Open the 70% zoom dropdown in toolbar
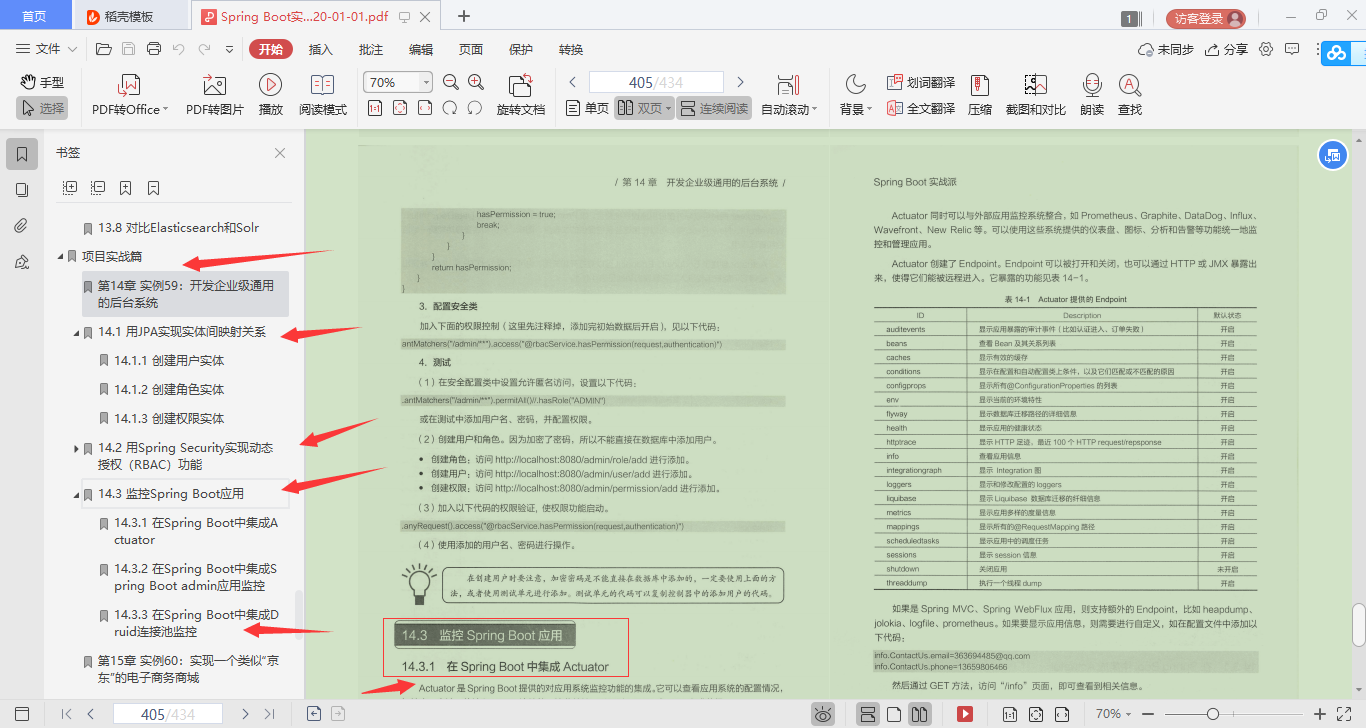1366x728 pixels. click(427, 83)
